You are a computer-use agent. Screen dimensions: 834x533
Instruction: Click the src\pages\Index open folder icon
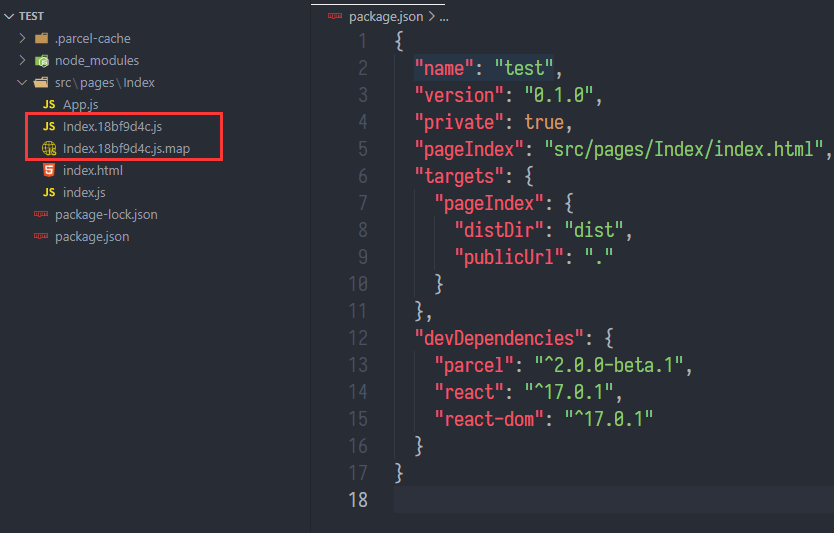tap(41, 82)
